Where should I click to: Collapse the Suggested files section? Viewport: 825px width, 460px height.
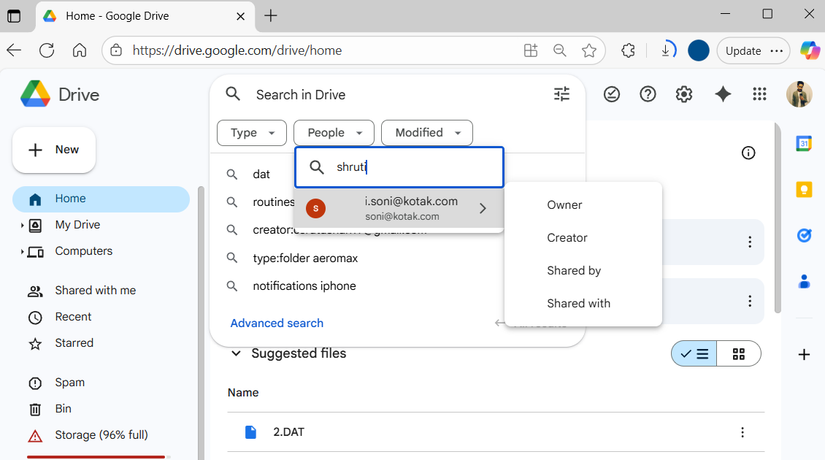pyautogui.click(x=236, y=353)
